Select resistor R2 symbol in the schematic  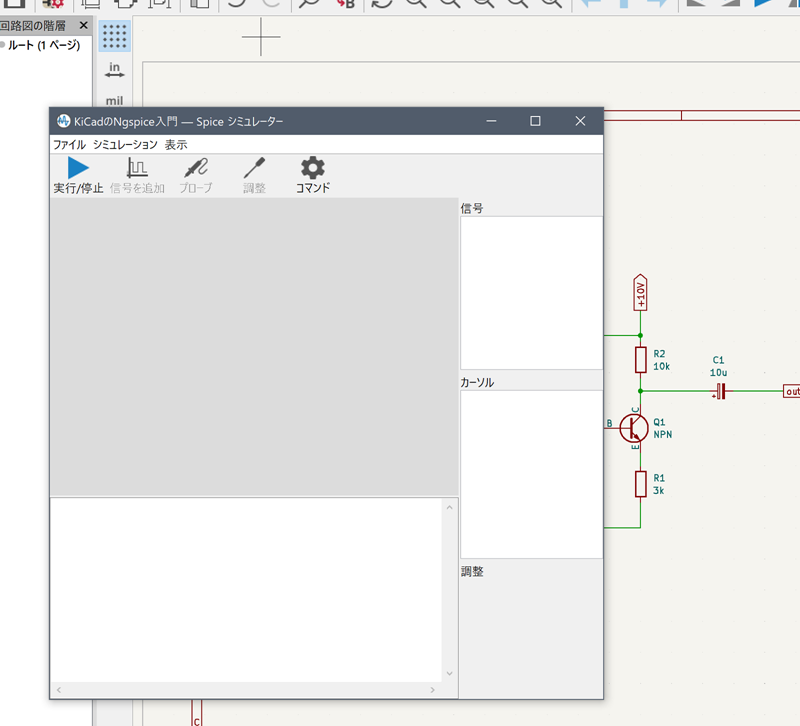[641, 360]
